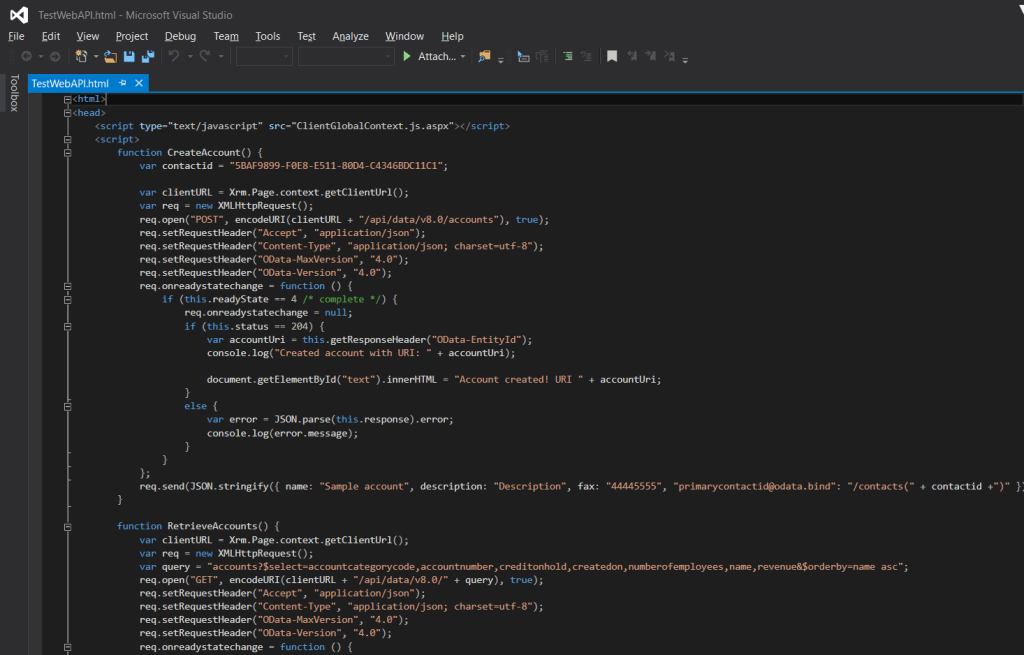
Task: Open a file using the Open File icon
Action: (x=109, y=57)
